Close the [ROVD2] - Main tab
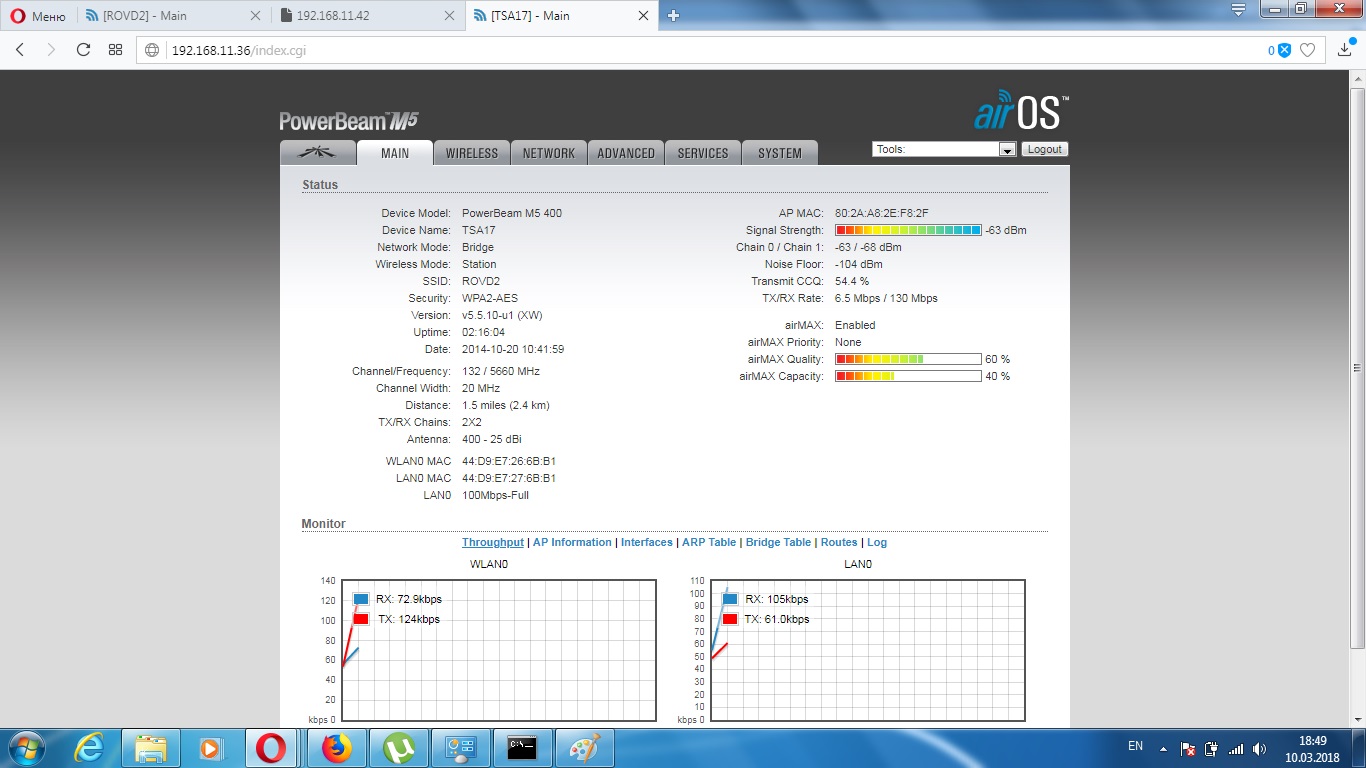Image resolution: width=1366 pixels, height=768 pixels. [x=255, y=16]
